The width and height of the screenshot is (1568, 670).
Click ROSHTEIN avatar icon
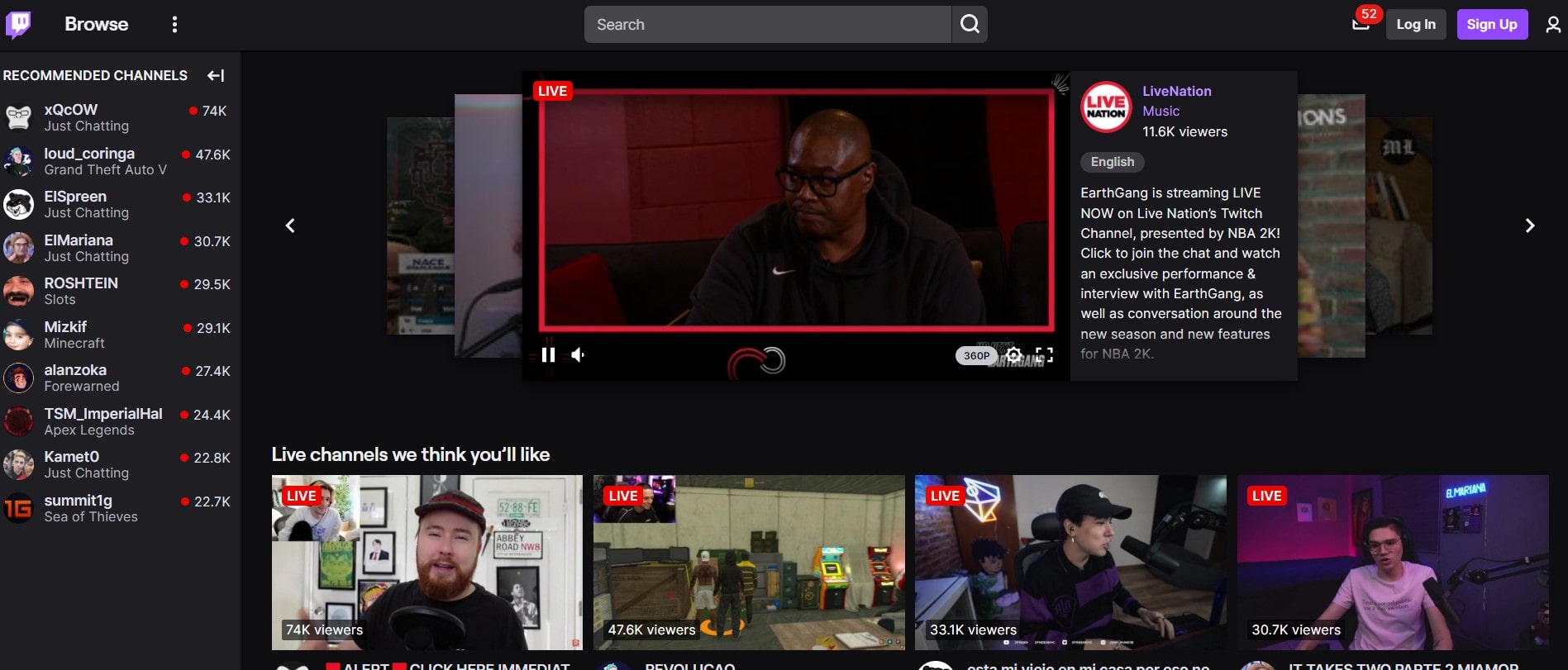[x=18, y=291]
